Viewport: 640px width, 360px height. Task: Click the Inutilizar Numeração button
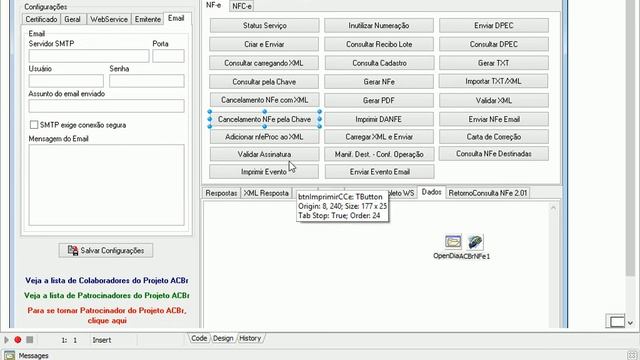[x=379, y=25]
